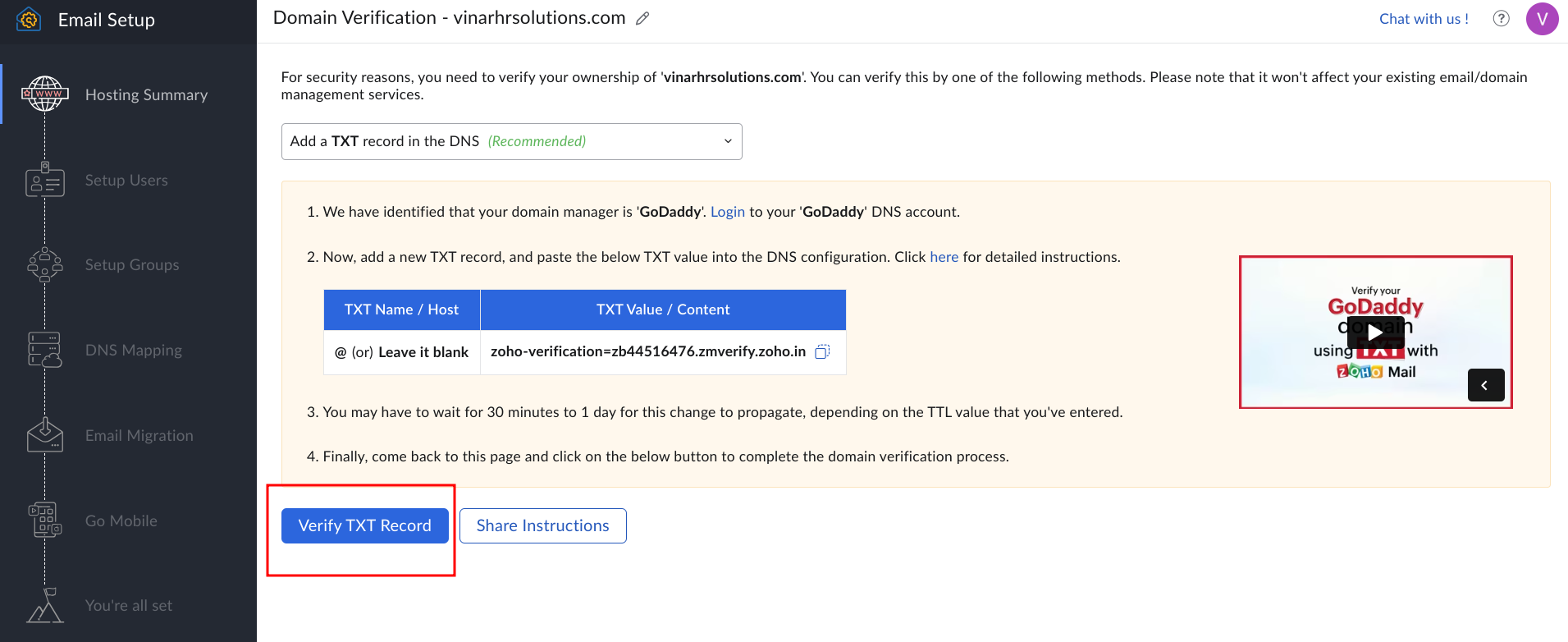The height and width of the screenshot is (642, 1568).
Task: Click the pencil edit icon beside domain name
Action: tap(642, 18)
